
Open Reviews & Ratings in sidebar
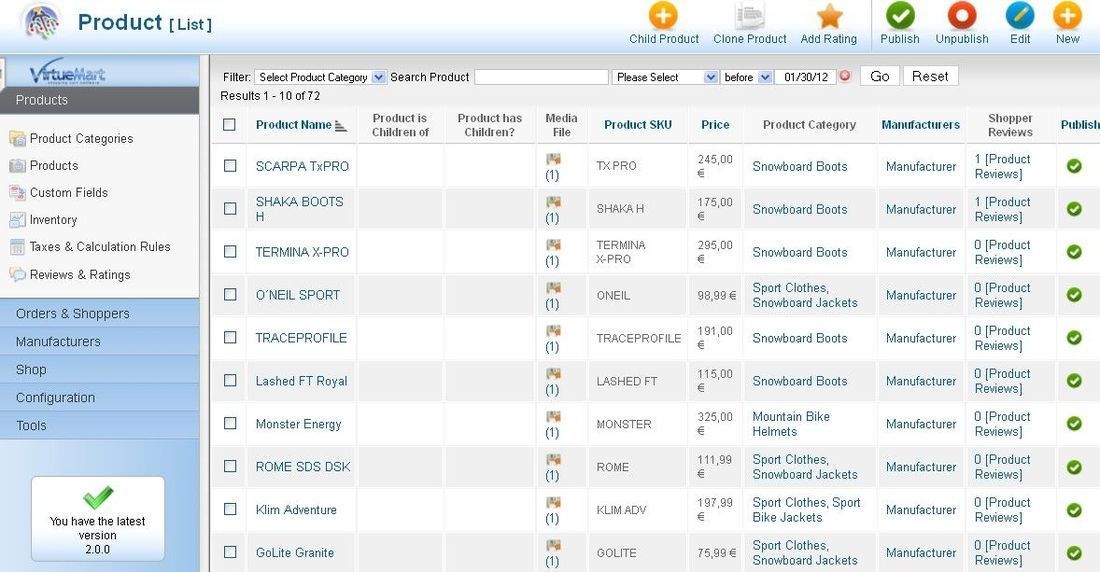pos(80,274)
